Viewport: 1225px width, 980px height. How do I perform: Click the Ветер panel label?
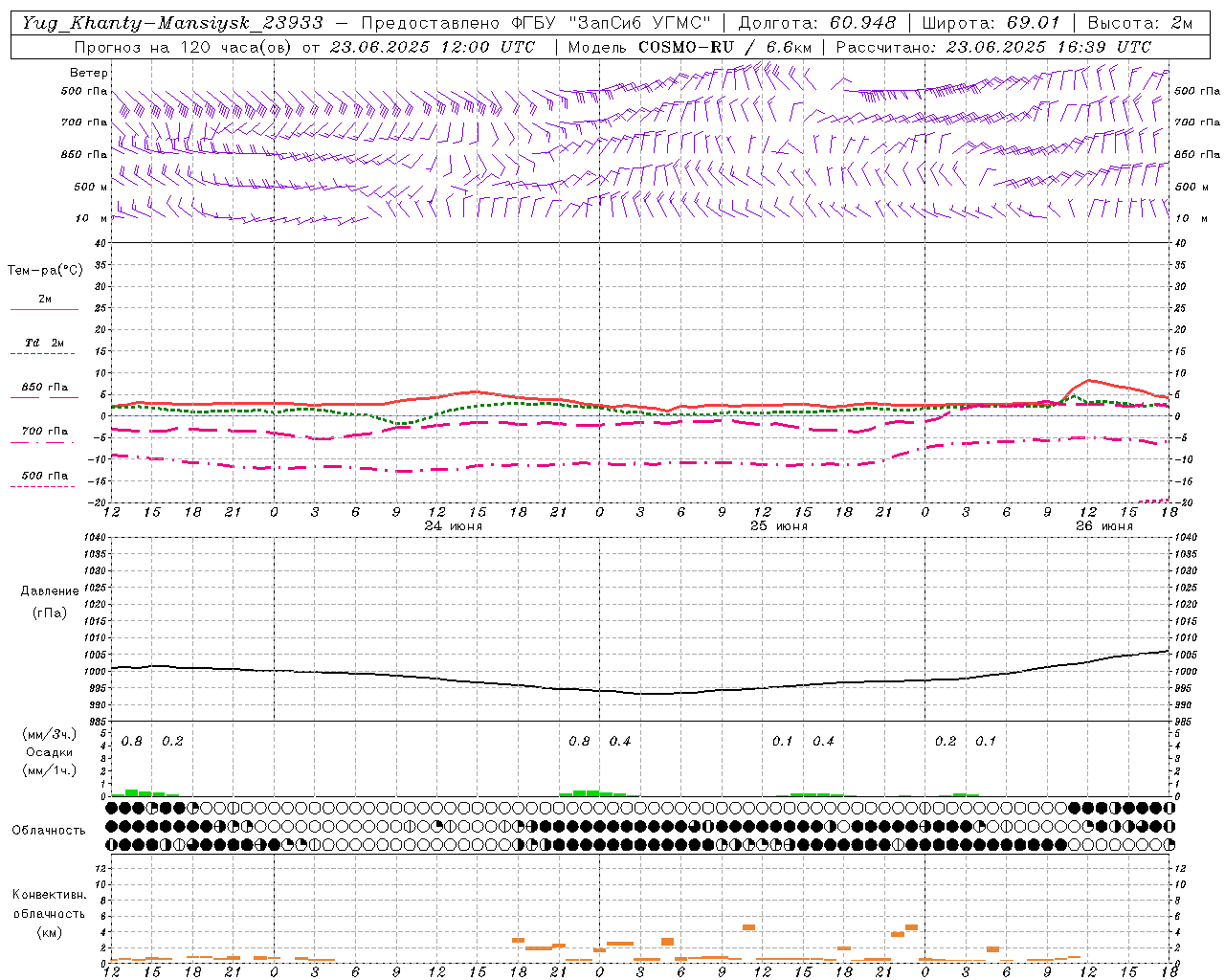(x=89, y=73)
